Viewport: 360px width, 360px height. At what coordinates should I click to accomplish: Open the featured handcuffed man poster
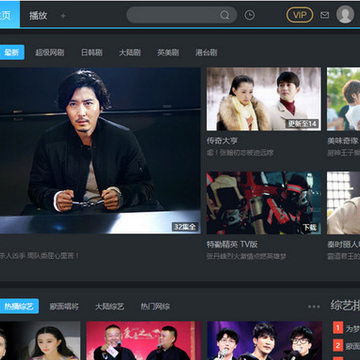coord(100,151)
